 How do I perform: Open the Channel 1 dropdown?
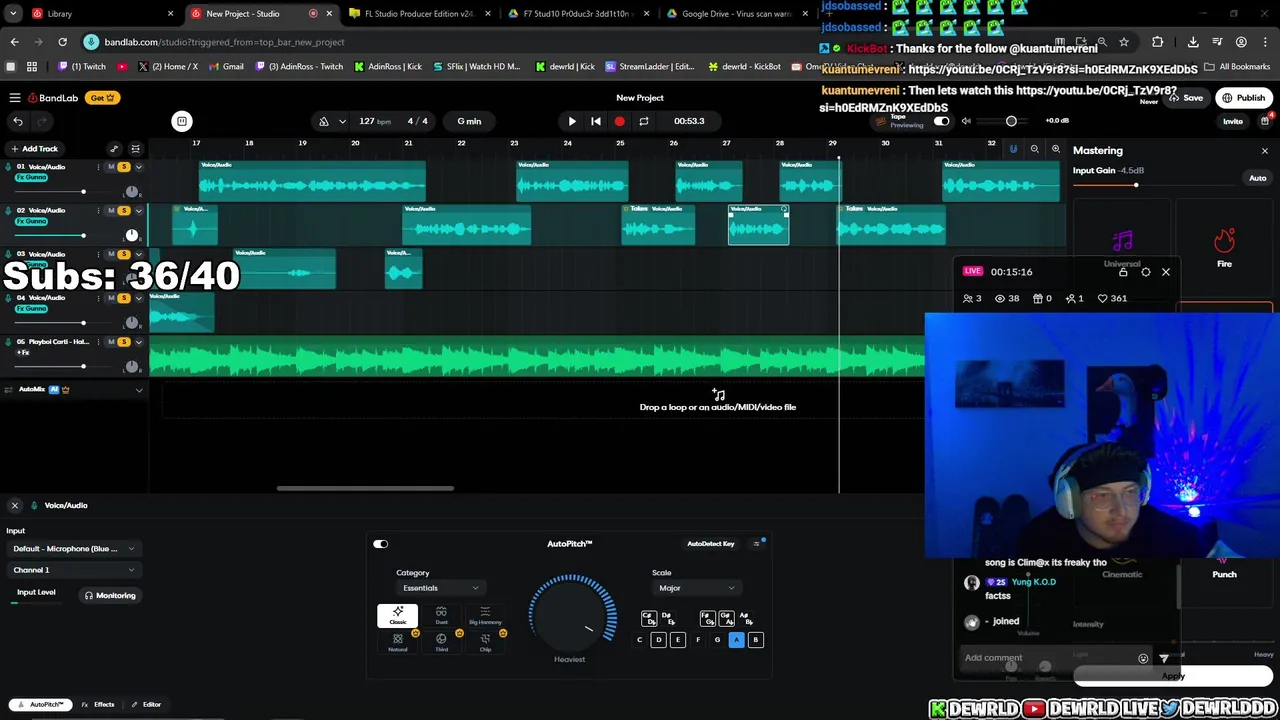pyautogui.click(x=74, y=570)
